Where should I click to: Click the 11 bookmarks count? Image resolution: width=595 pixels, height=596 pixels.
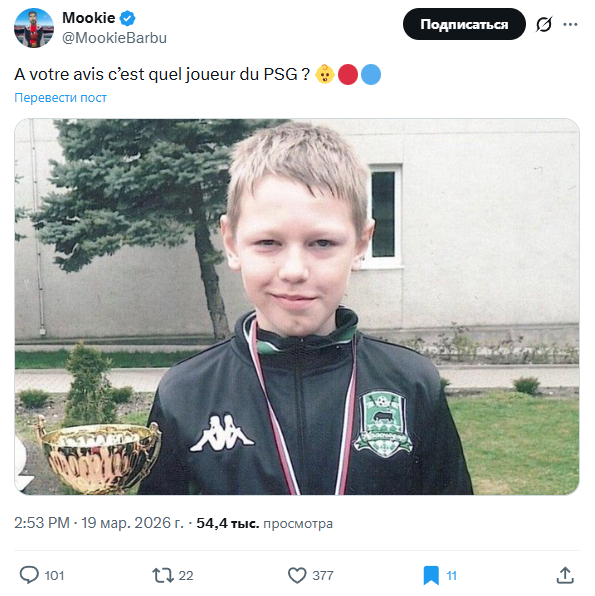pos(452,575)
